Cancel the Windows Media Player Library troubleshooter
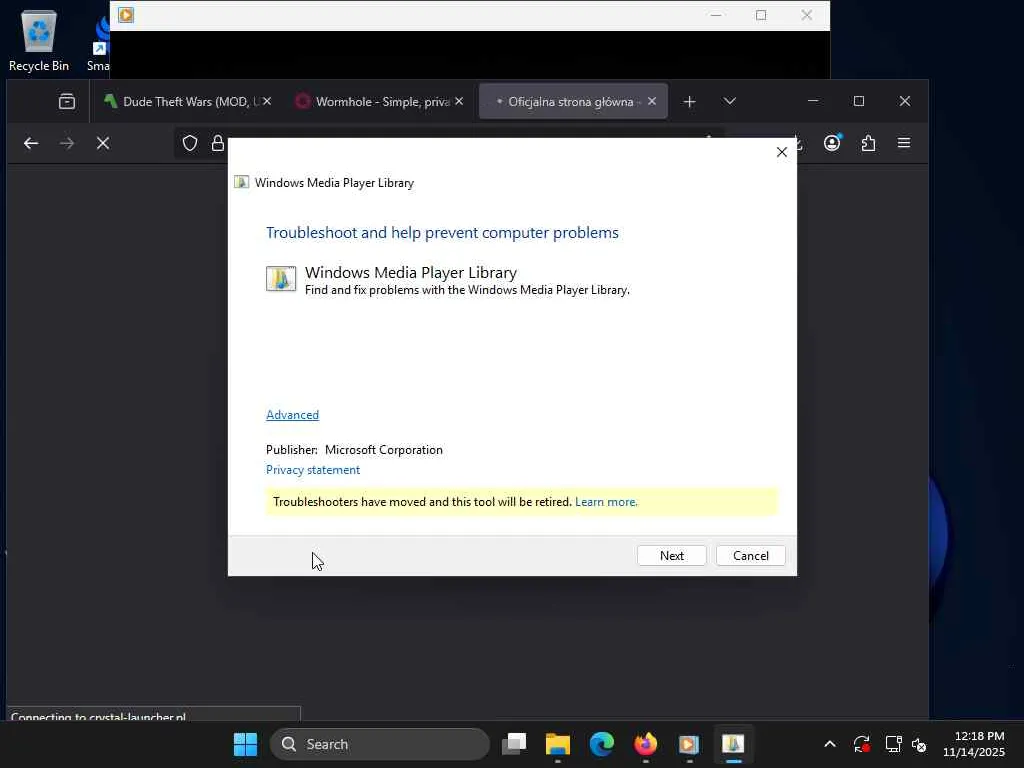This screenshot has width=1024, height=768. [750, 555]
